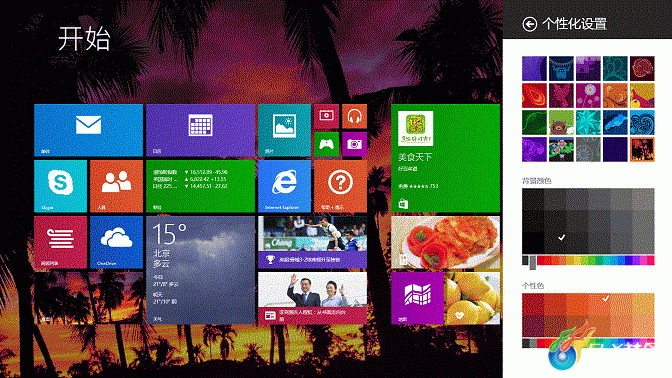672x378 pixels.
Task: Open the OneDrive cloud tile
Action: click(x=116, y=242)
